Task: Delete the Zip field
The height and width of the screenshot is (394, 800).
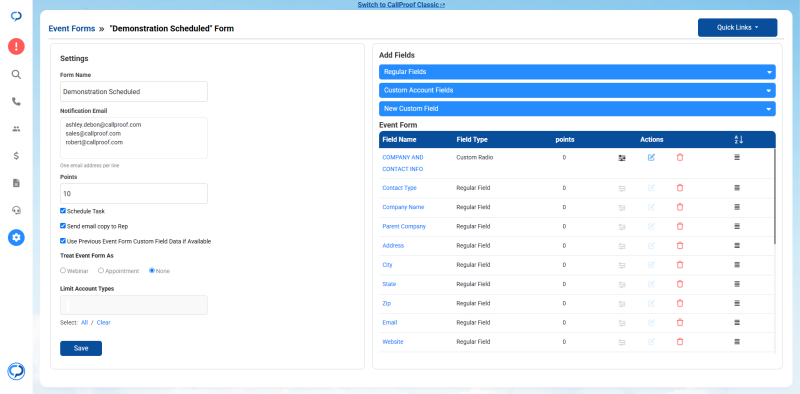Action: coord(680,303)
